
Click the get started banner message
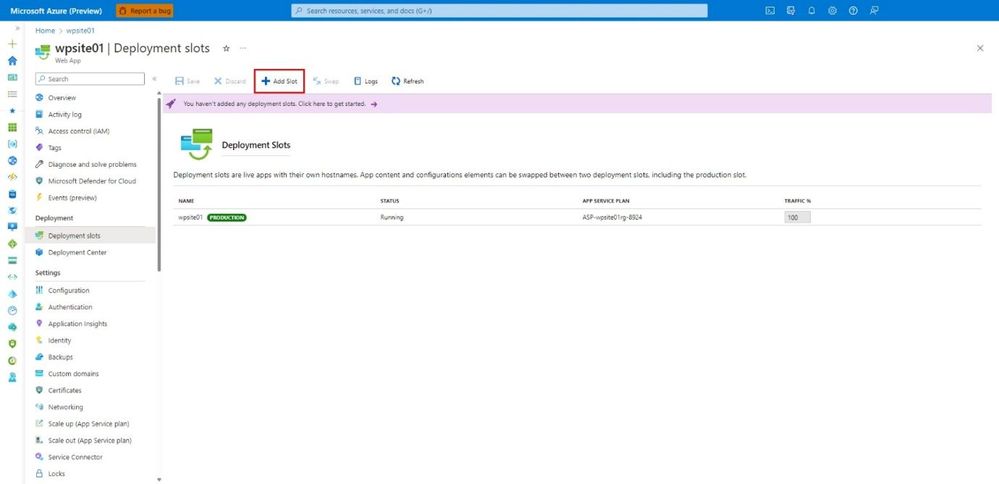pyautogui.click(x=275, y=104)
